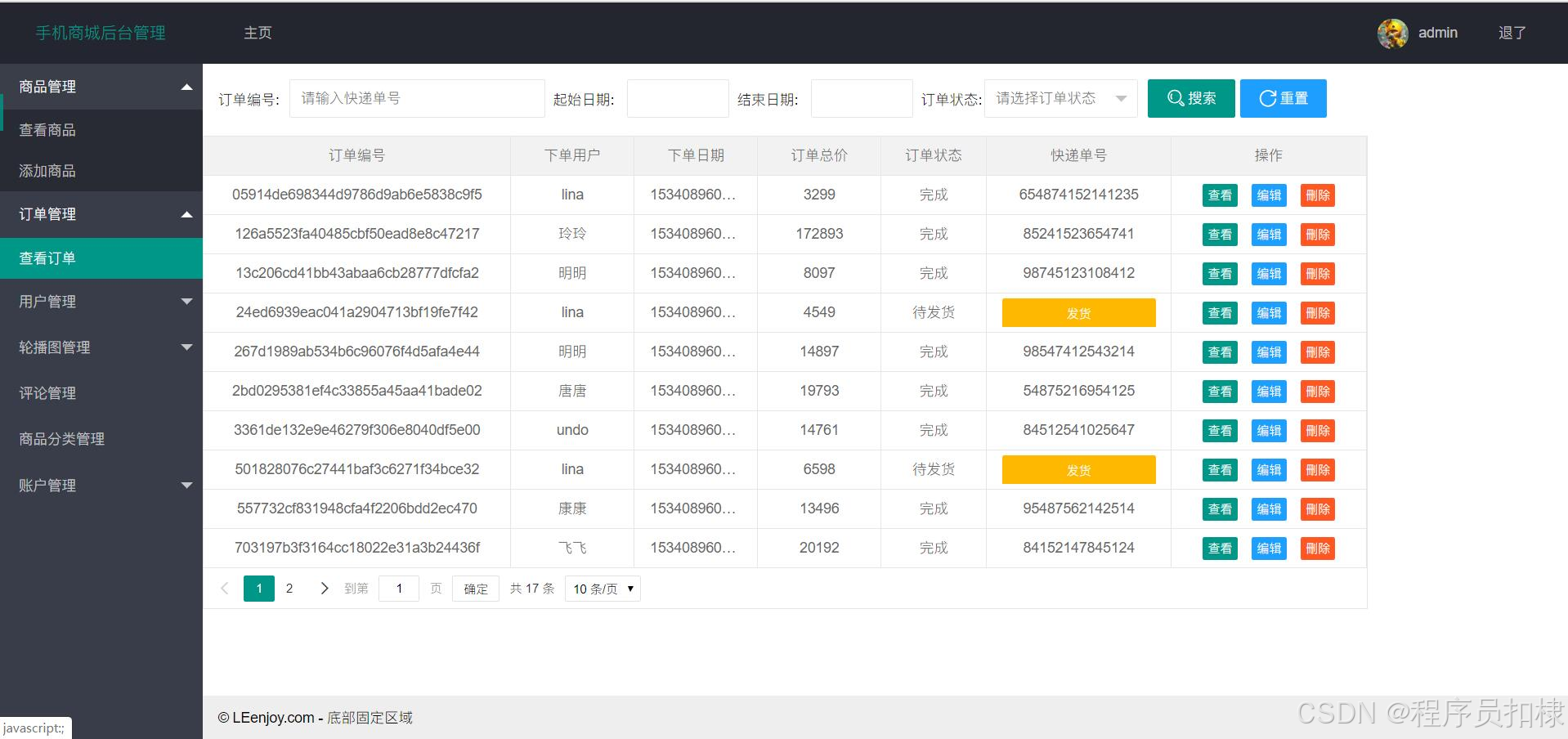Click 查看订单 in the 订单管理 menu
The image size is (1568, 739).
point(47,258)
